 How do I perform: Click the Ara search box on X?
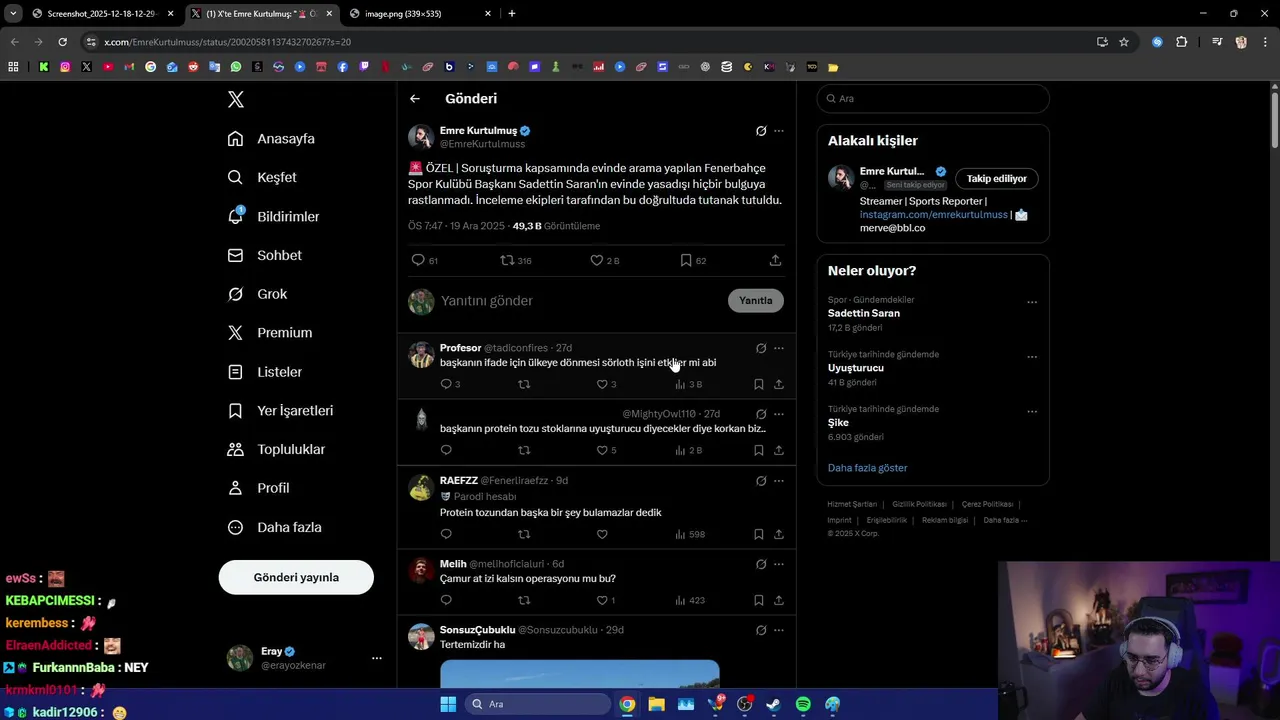click(x=933, y=98)
